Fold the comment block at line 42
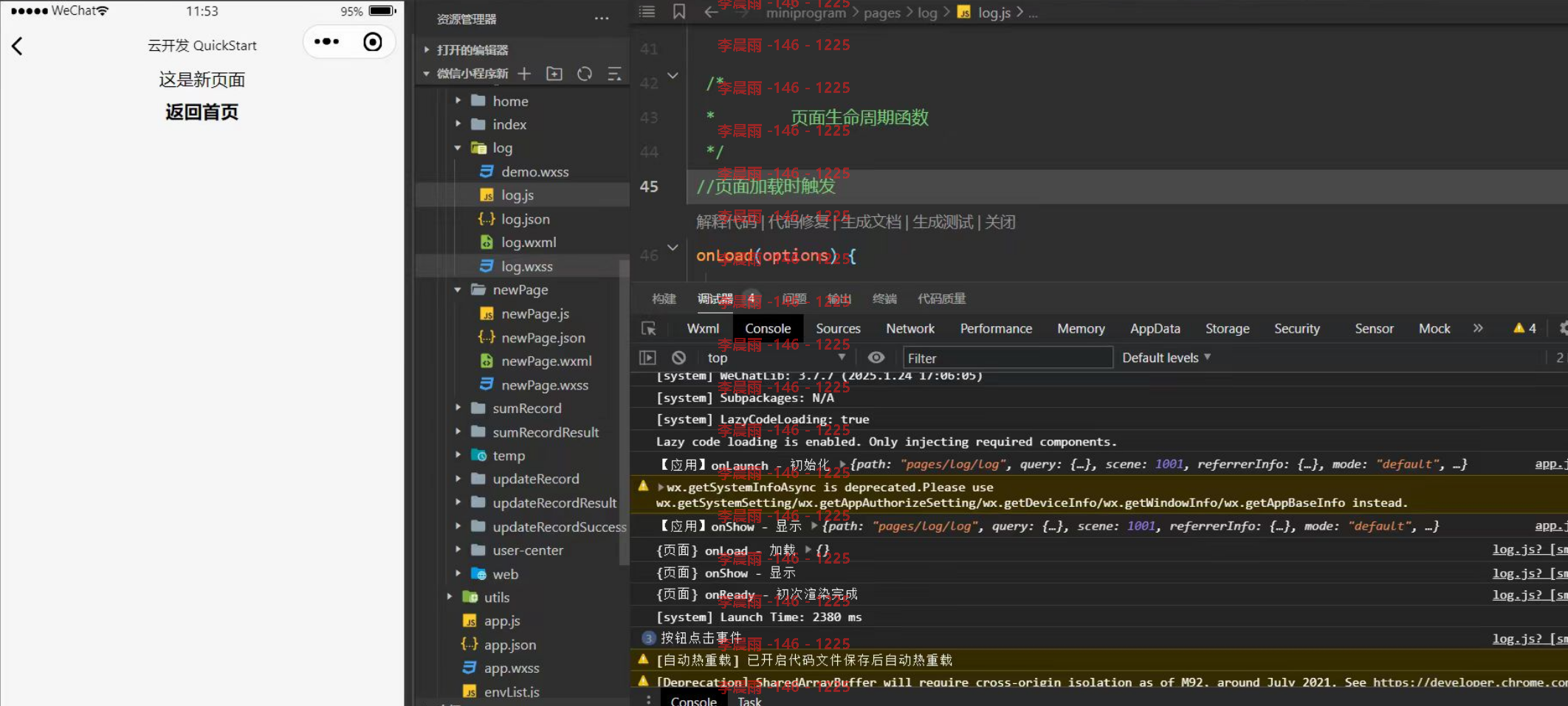Image resolution: width=1568 pixels, height=706 pixels. 673,76
